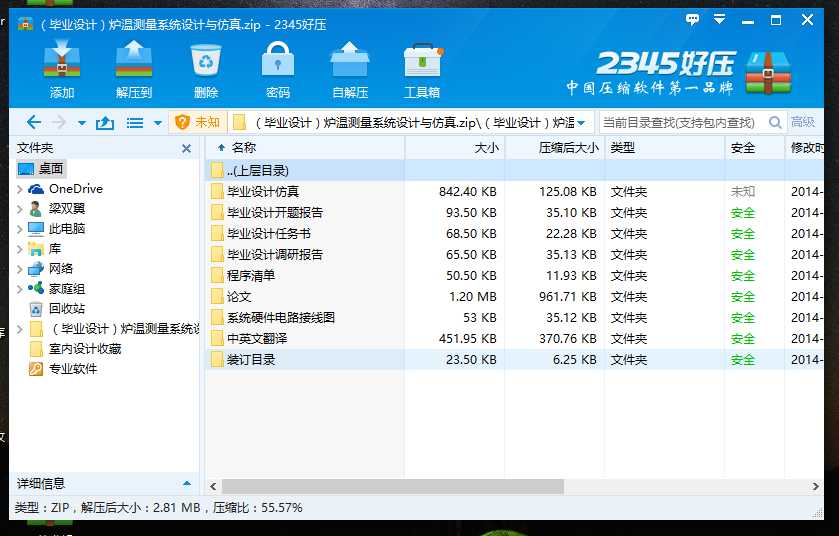Screen dimensions: 839x536
Task: Click the 未知 security status button
Action: click(x=197, y=122)
